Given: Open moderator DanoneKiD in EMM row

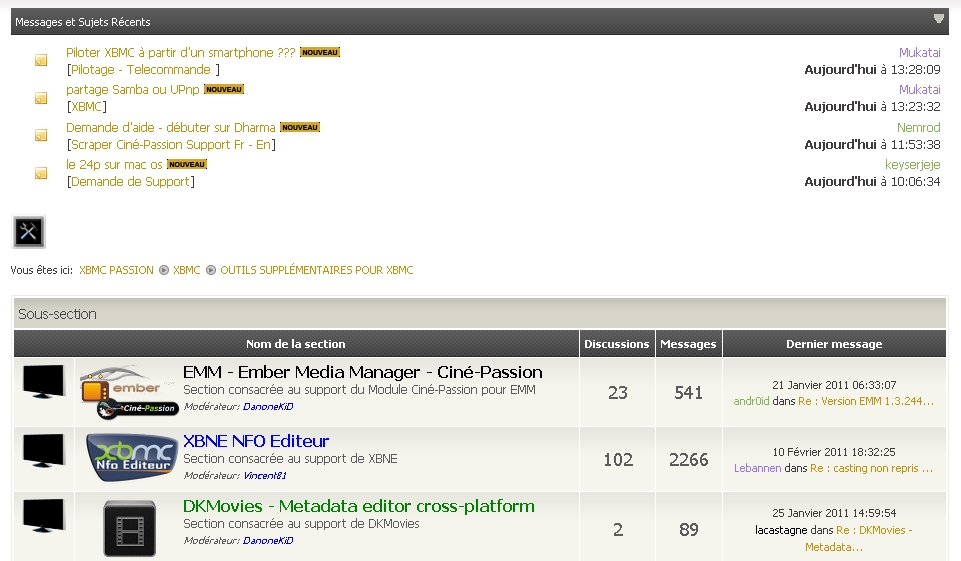Looking at the screenshot, I should click(268, 406).
